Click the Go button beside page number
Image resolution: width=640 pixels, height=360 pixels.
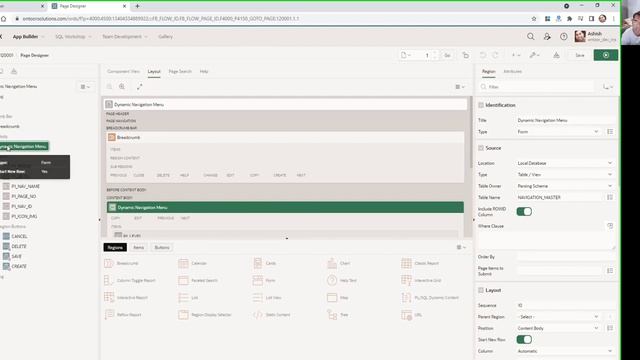click(447, 55)
